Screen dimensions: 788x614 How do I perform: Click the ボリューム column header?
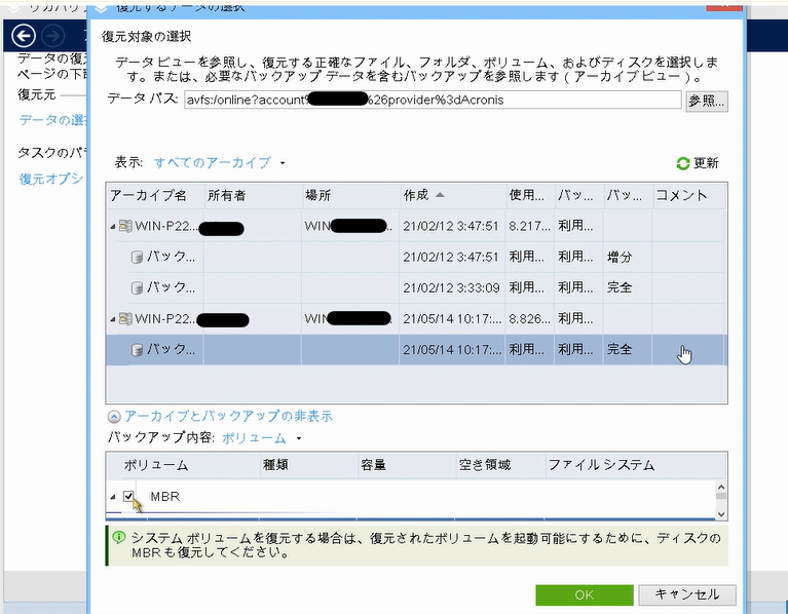pos(183,465)
